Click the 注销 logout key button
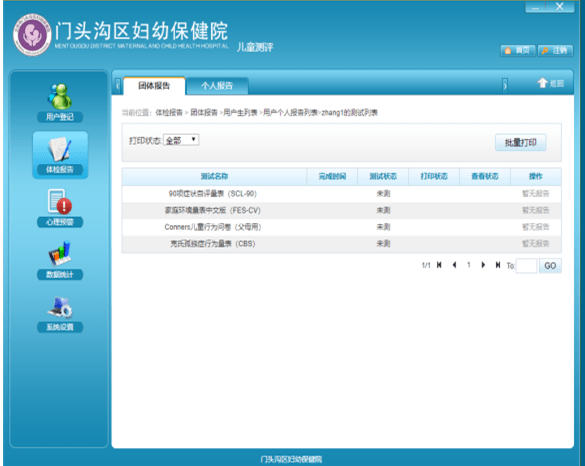This screenshot has width=585, height=466. (555, 50)
